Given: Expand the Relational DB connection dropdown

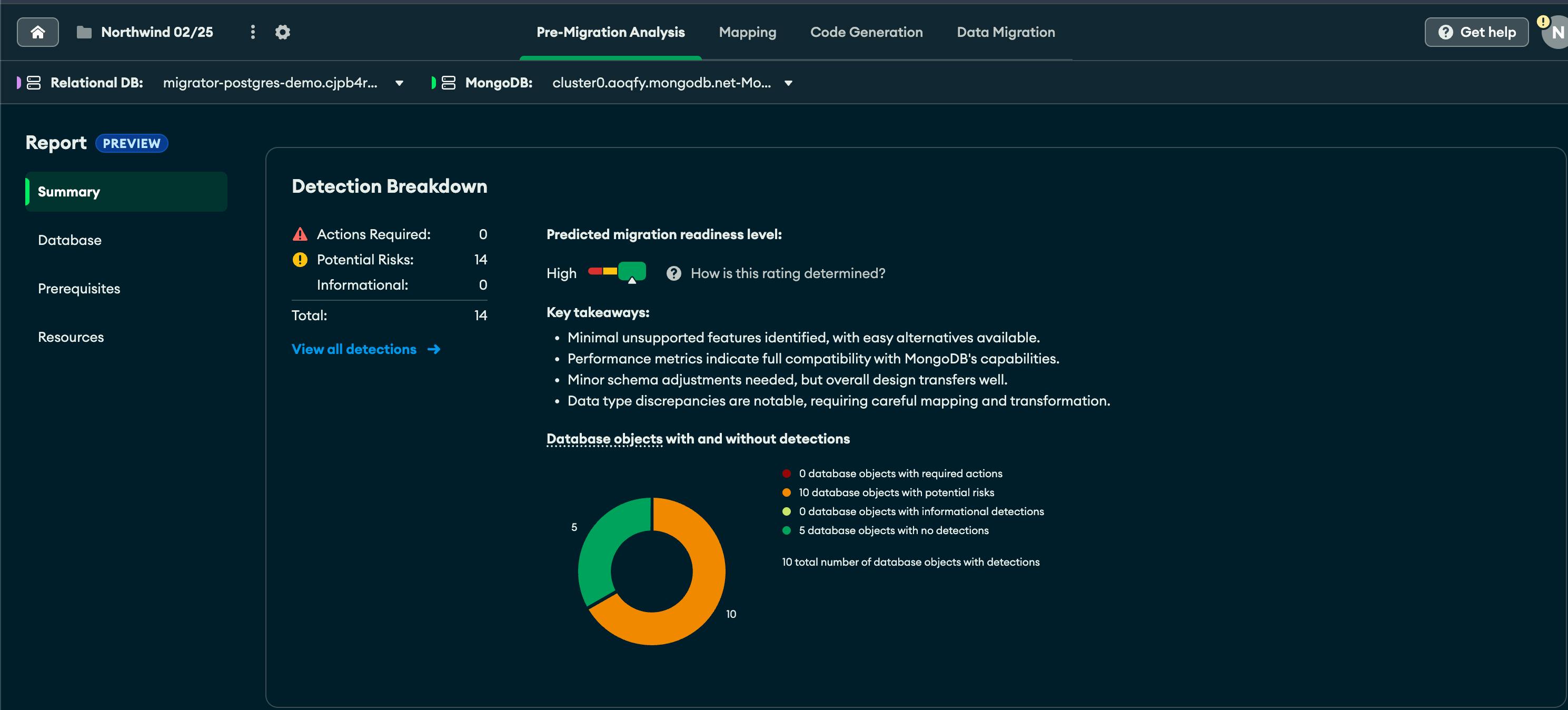Looking at the screenshot, I should tap(399, 83).
